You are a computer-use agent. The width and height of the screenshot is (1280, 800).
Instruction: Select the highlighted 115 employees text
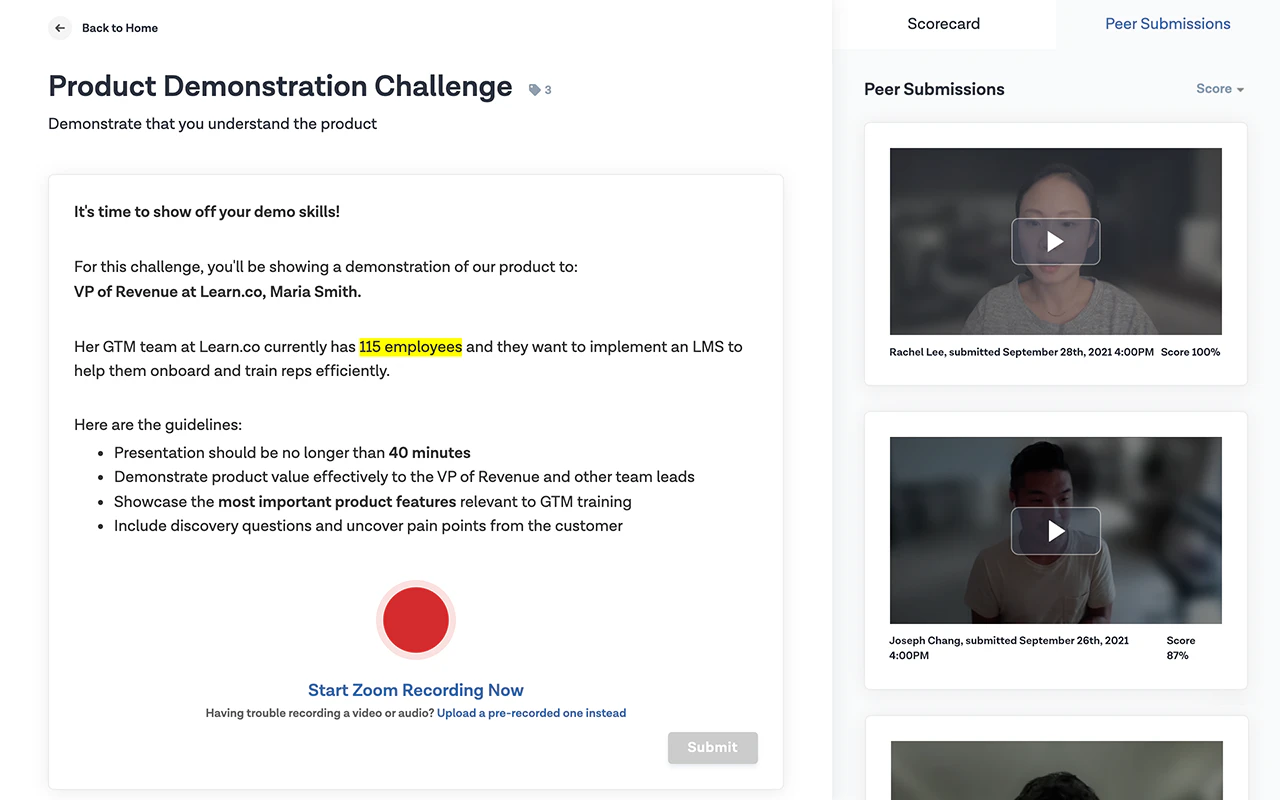point(411,347)
